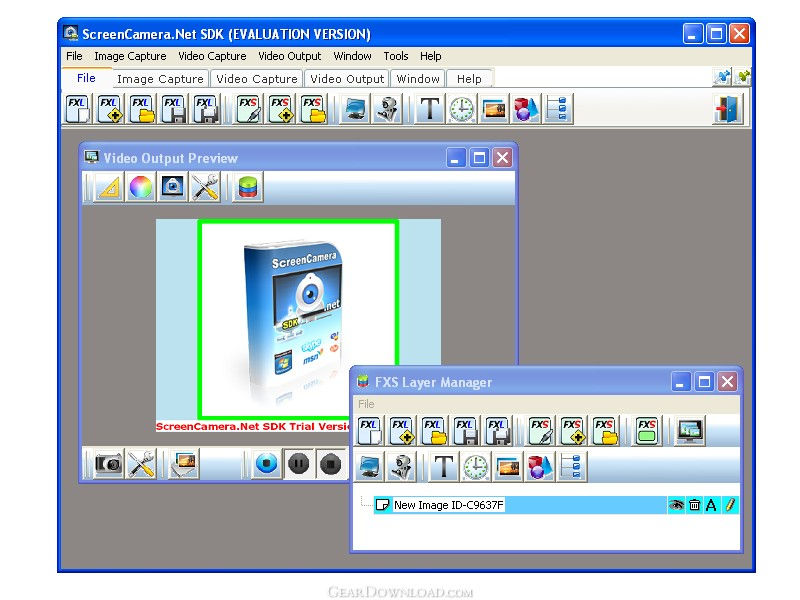
Task: Click the image stamp icon in preview bottom toolbar
Action: tap(184, 464)
